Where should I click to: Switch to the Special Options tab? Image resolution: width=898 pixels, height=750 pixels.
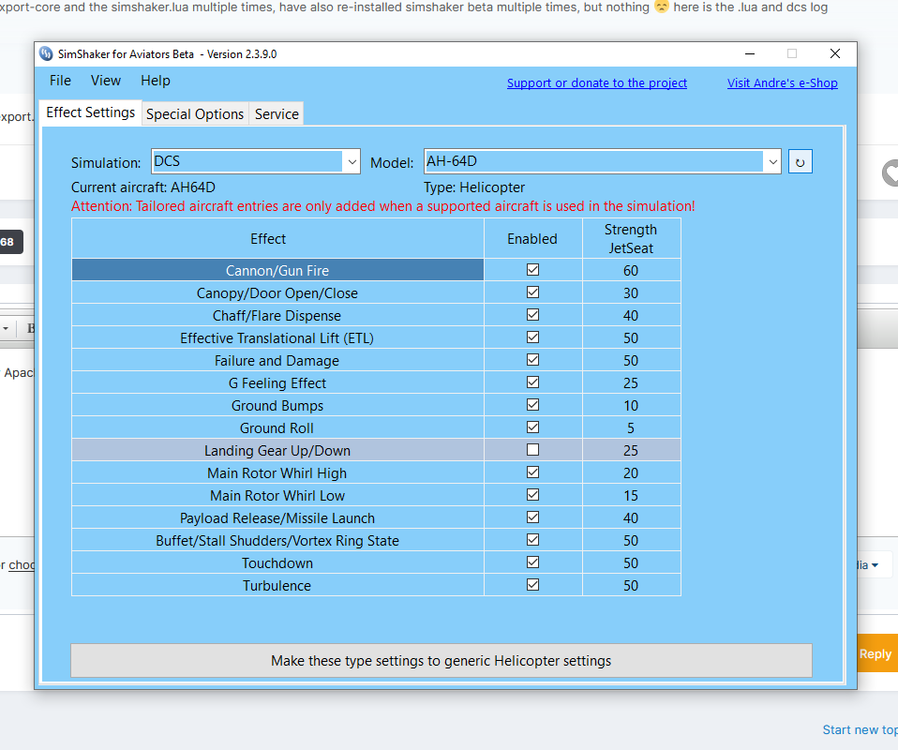[195, 113]
